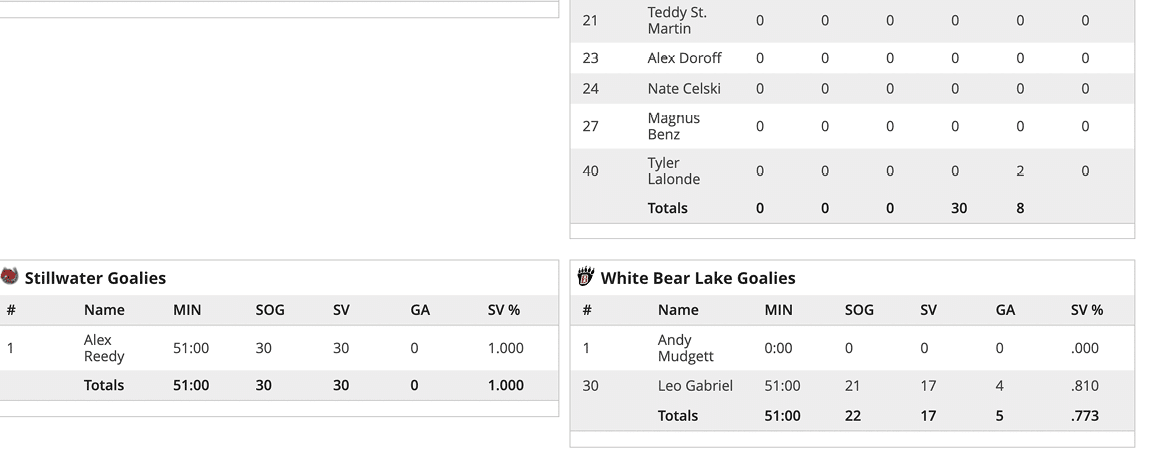This screenshot has width=1152, height=451.
Task: Select Tyler Lalonde player name
Action: [x=673, y=171]
